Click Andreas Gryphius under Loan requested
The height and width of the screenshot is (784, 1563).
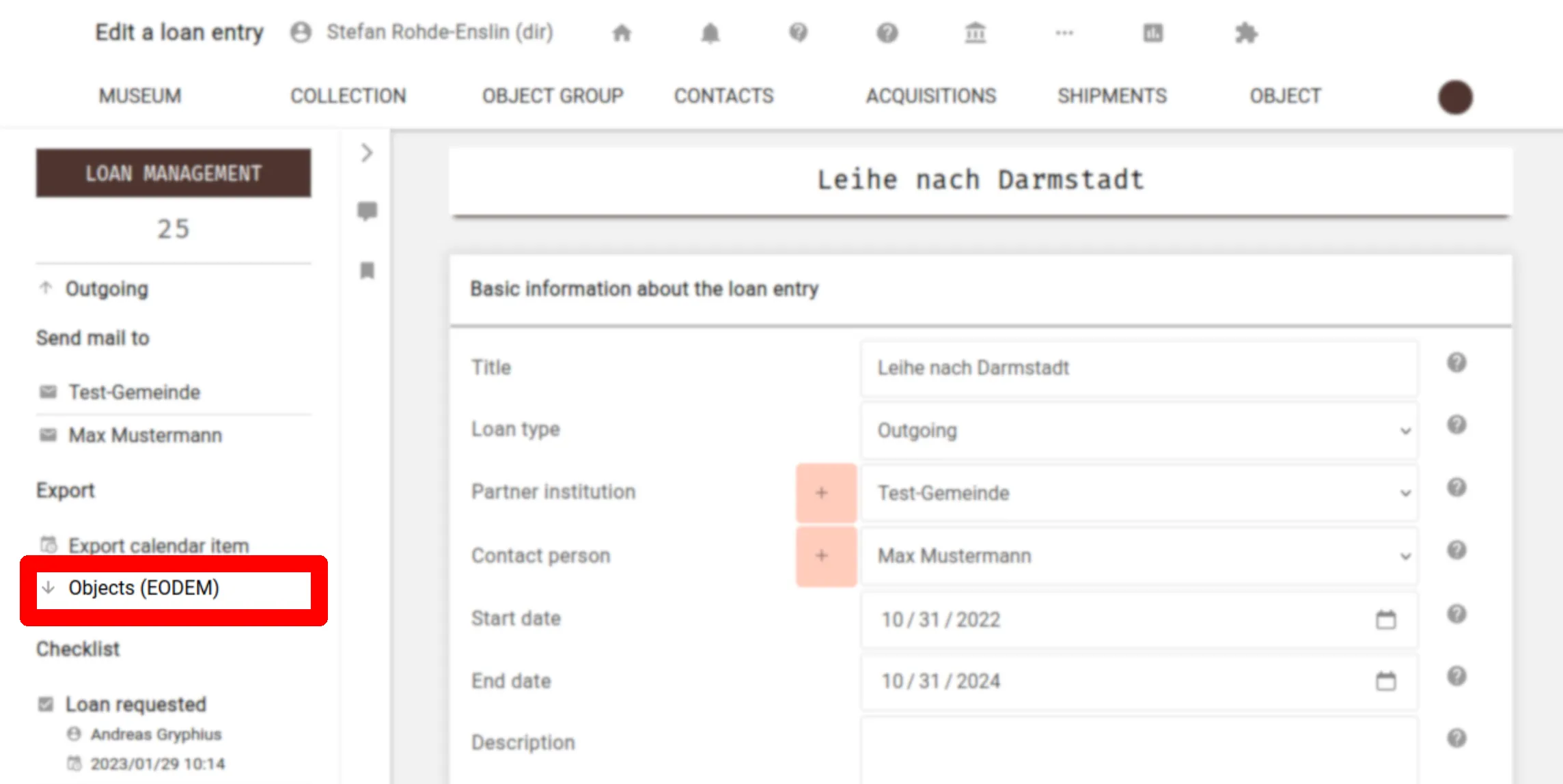click(x=156, y=734)
